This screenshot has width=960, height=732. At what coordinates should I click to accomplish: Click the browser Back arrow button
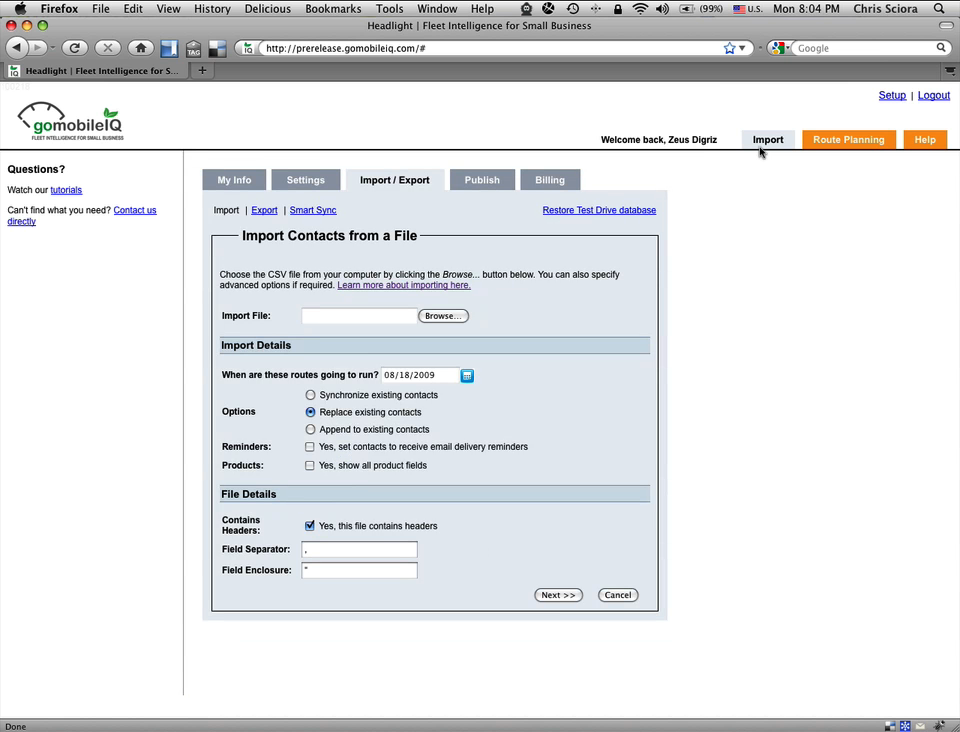point(17,48)
